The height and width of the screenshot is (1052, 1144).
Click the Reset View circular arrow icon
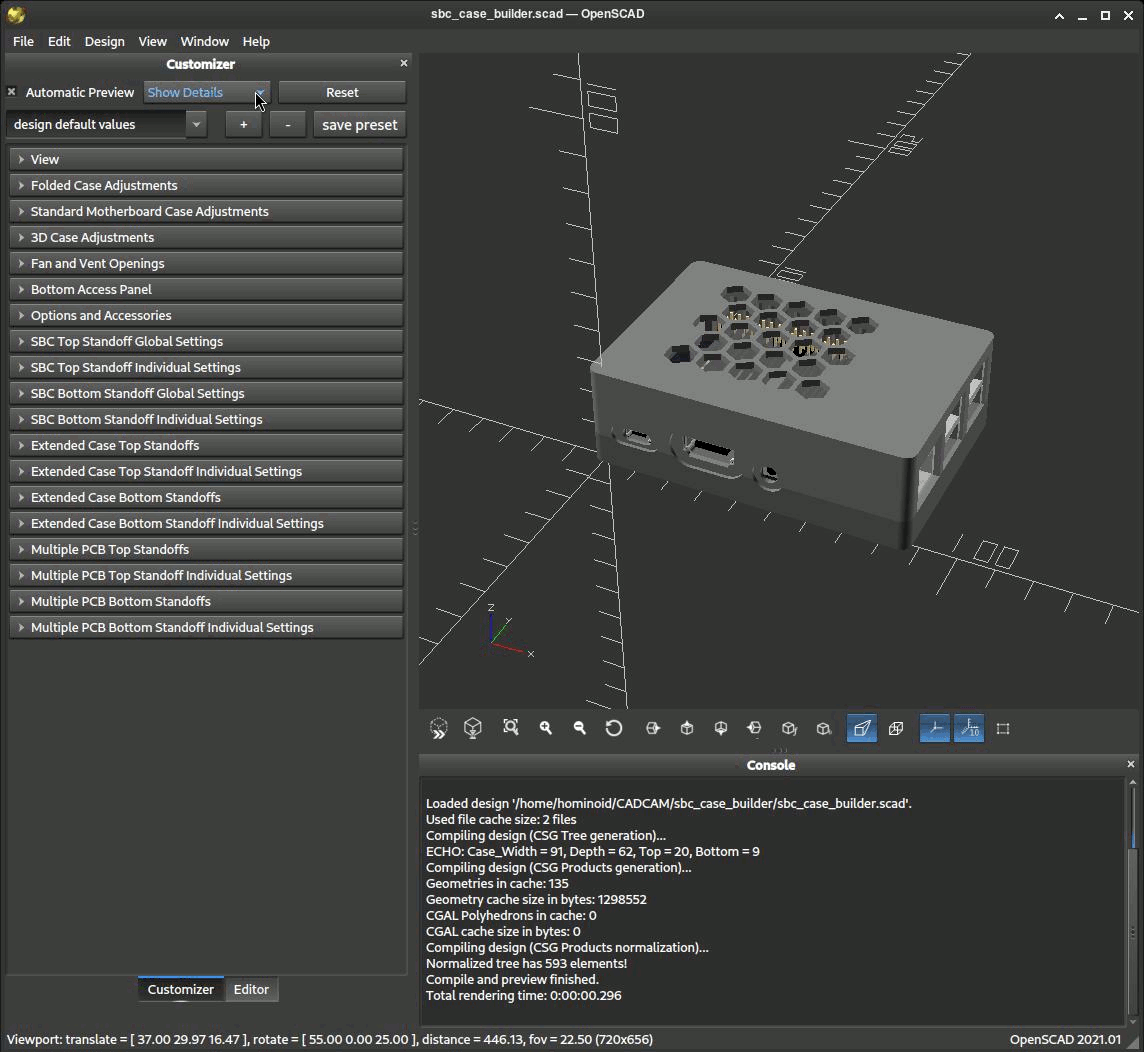614,728
